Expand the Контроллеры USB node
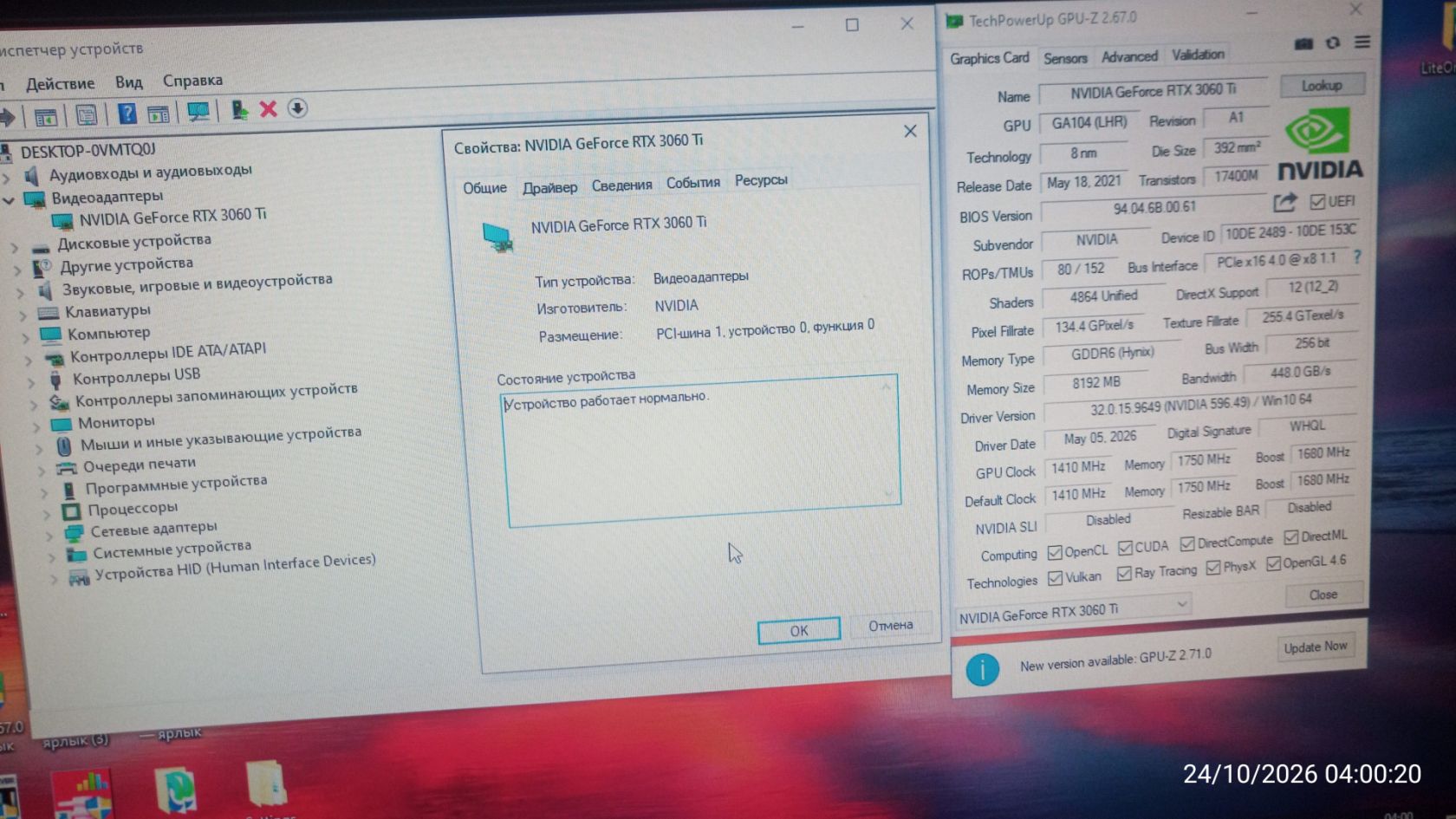 coord(31,381)
